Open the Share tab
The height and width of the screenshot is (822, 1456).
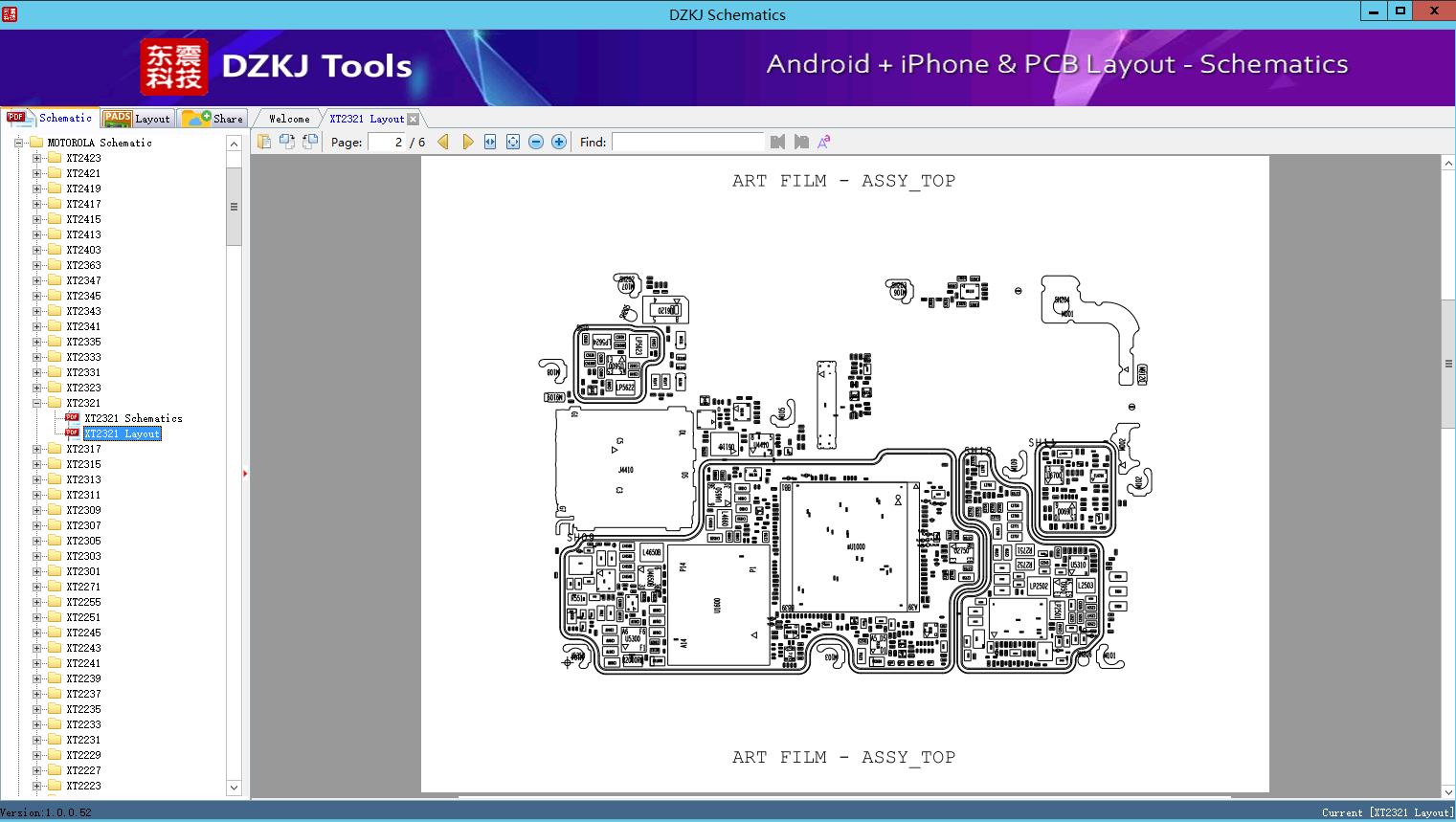(x=213, y=119)
